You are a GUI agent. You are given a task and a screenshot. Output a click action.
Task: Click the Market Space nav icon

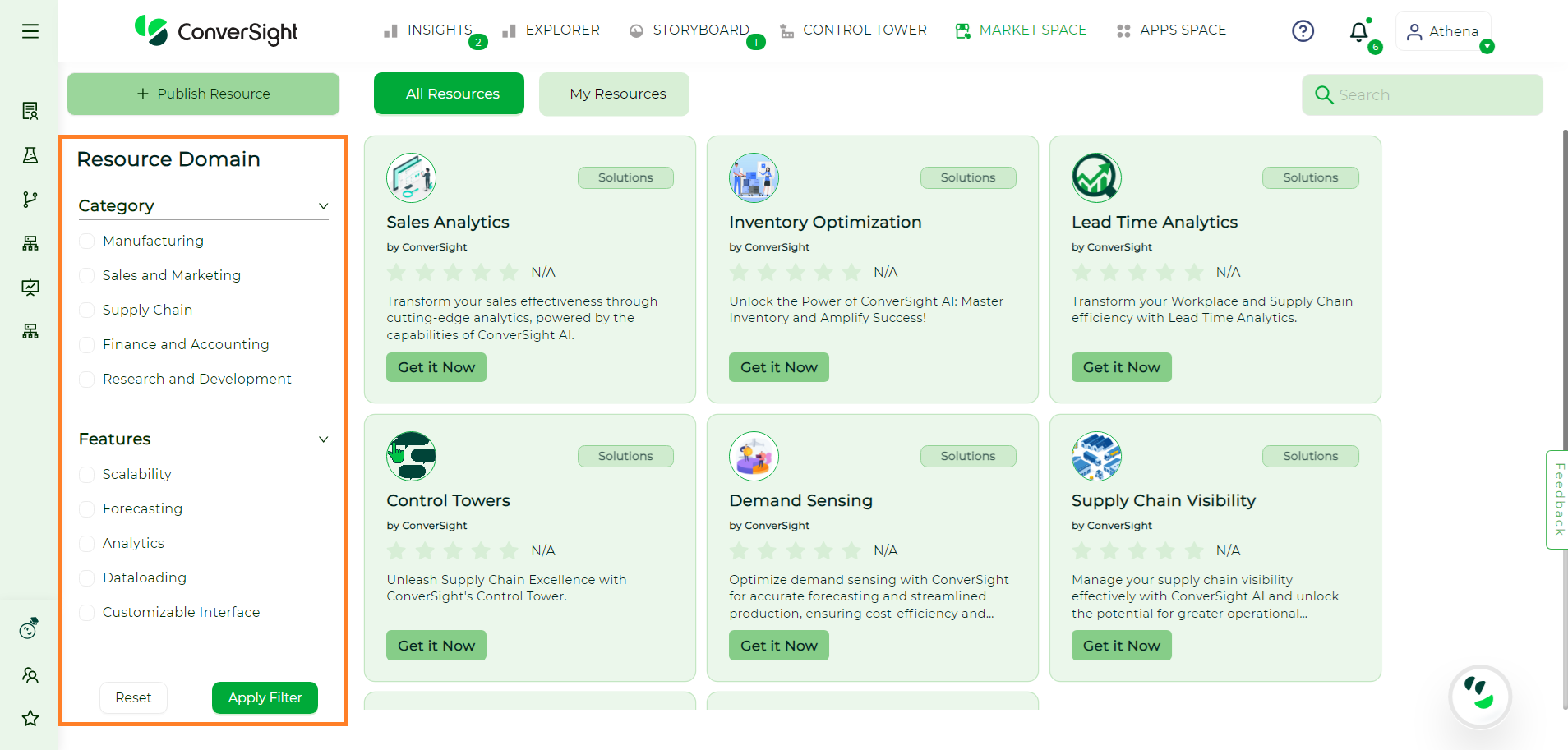(963, 31)
